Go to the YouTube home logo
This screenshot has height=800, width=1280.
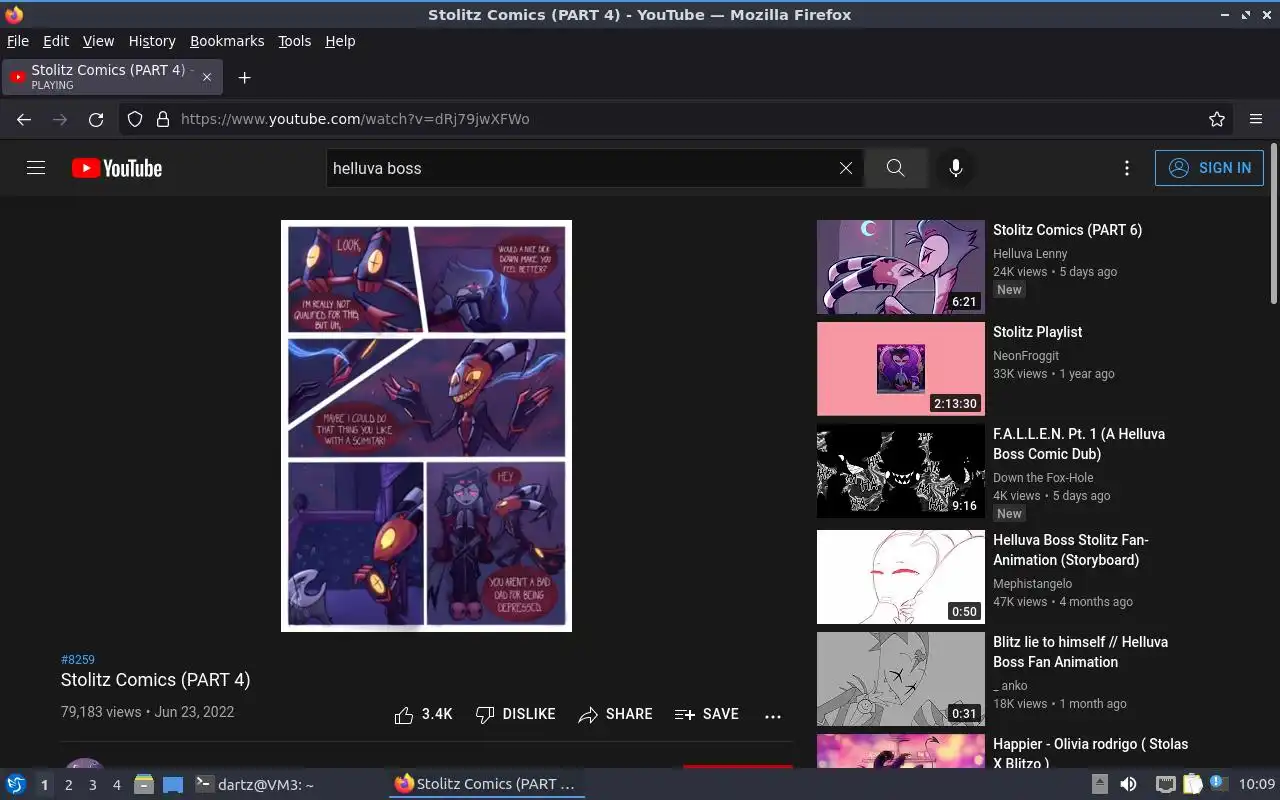pos(117,168)
